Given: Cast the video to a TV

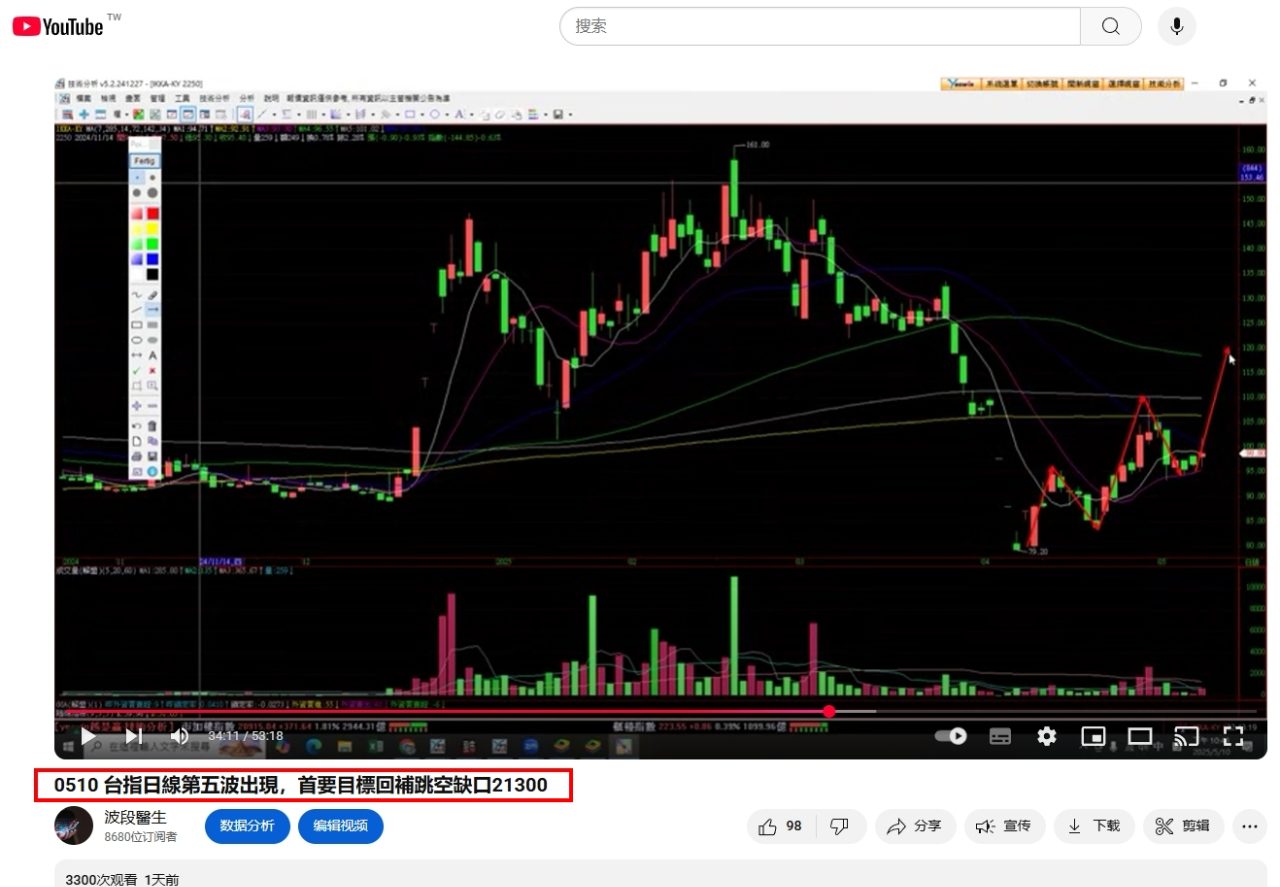Looking at the screenshot, I should [1186, 736].
